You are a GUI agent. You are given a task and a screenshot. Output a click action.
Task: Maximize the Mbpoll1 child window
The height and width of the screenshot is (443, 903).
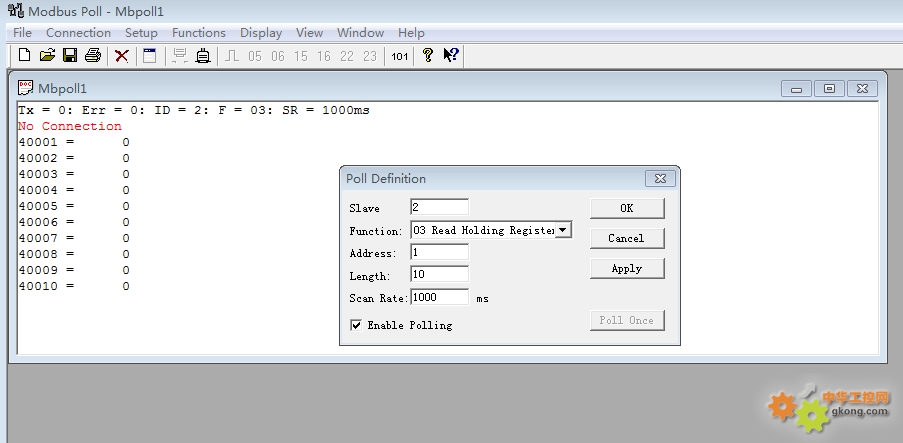829,89
